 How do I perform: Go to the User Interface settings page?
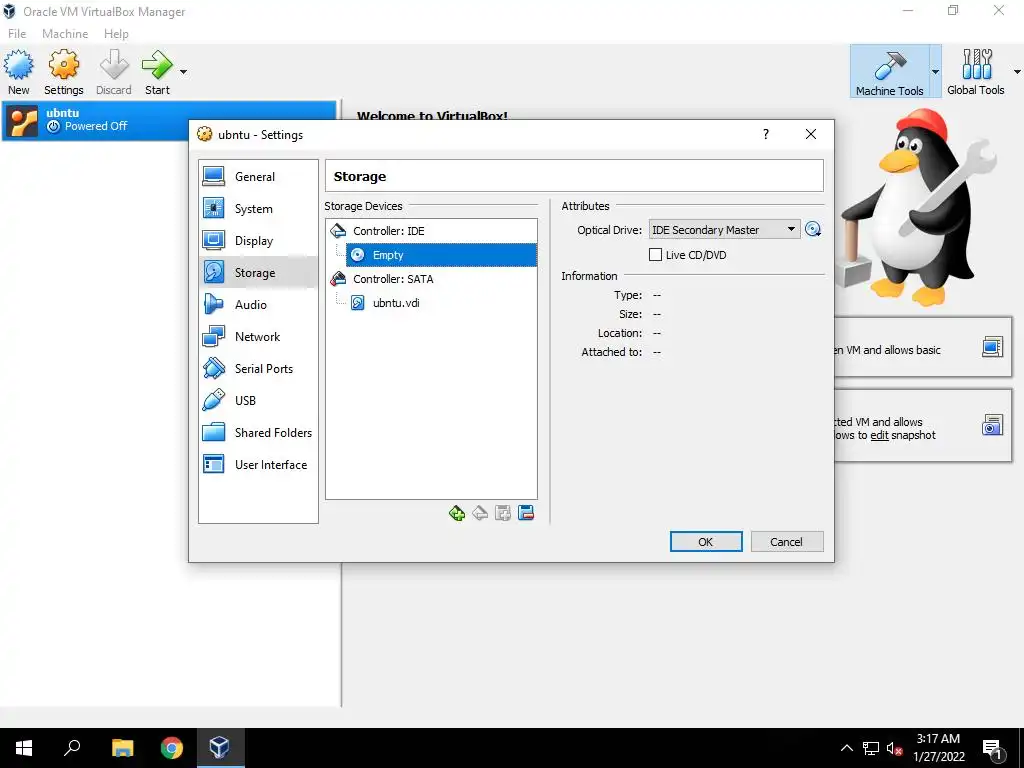pyautogui.click(x=258, y=464)
